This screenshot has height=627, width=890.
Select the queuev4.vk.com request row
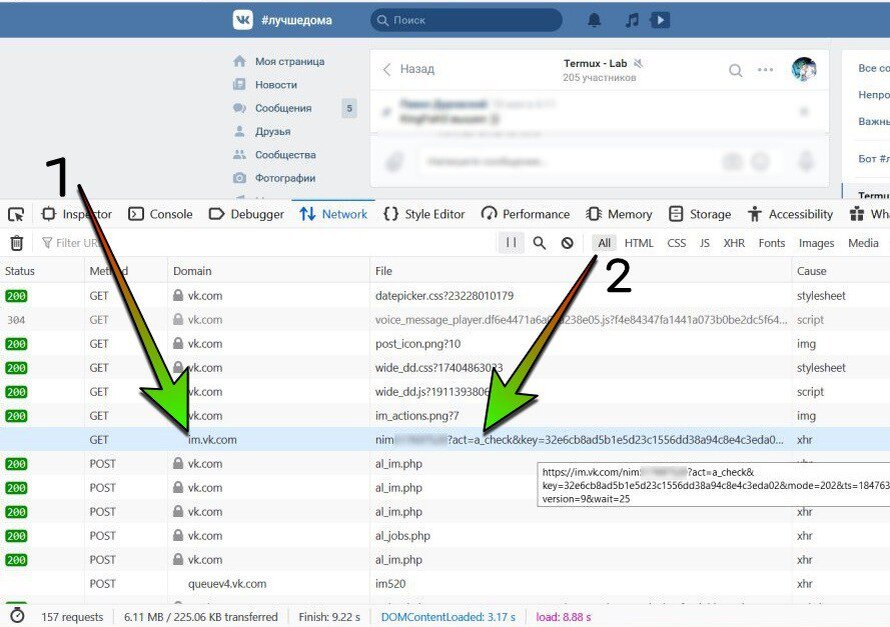445,583
